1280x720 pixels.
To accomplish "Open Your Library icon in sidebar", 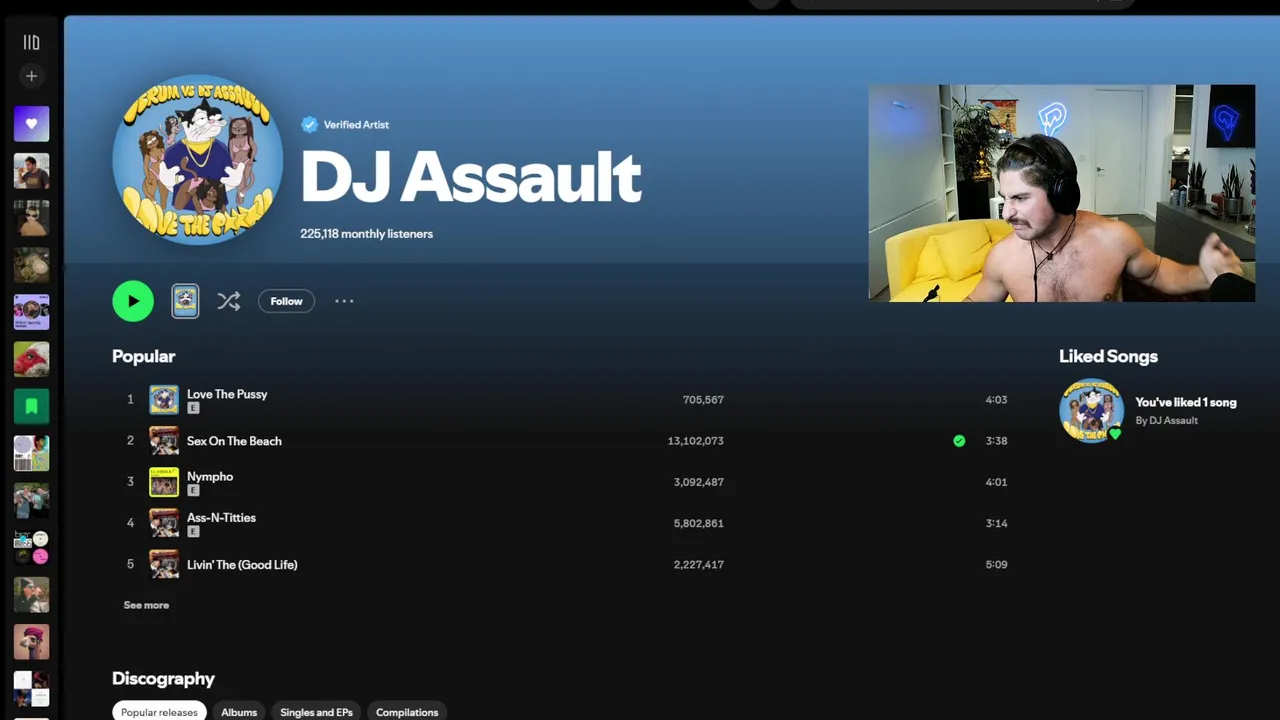I will [x=31, y=42].
